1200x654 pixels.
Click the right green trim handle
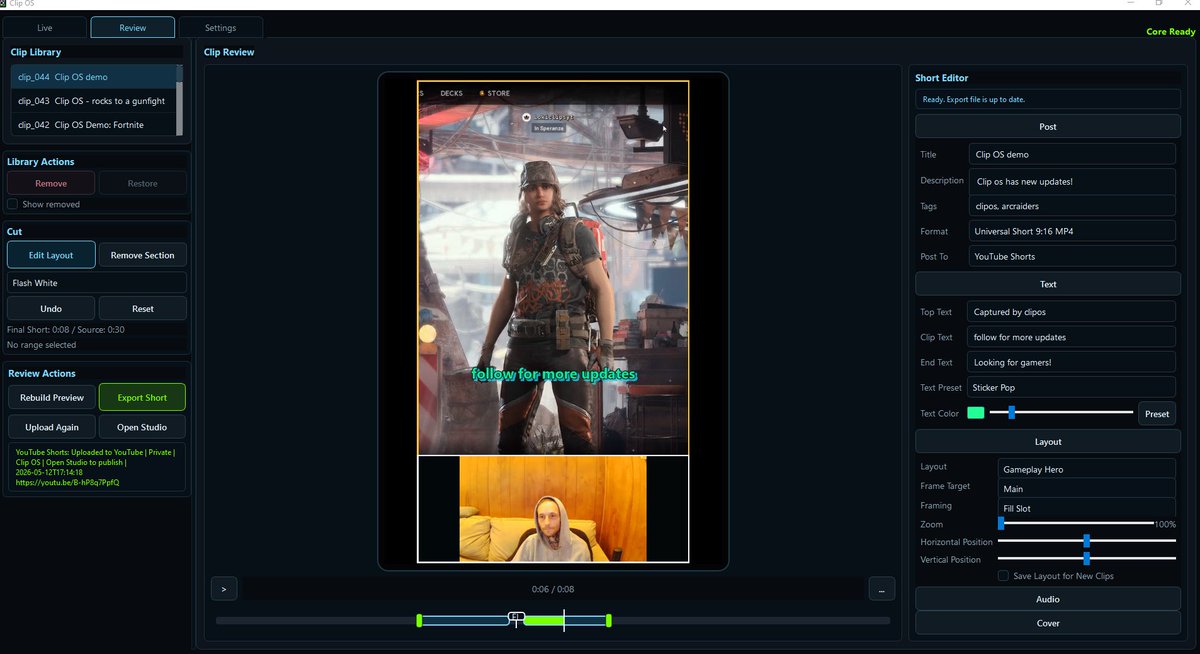click(x=608, y=621)
